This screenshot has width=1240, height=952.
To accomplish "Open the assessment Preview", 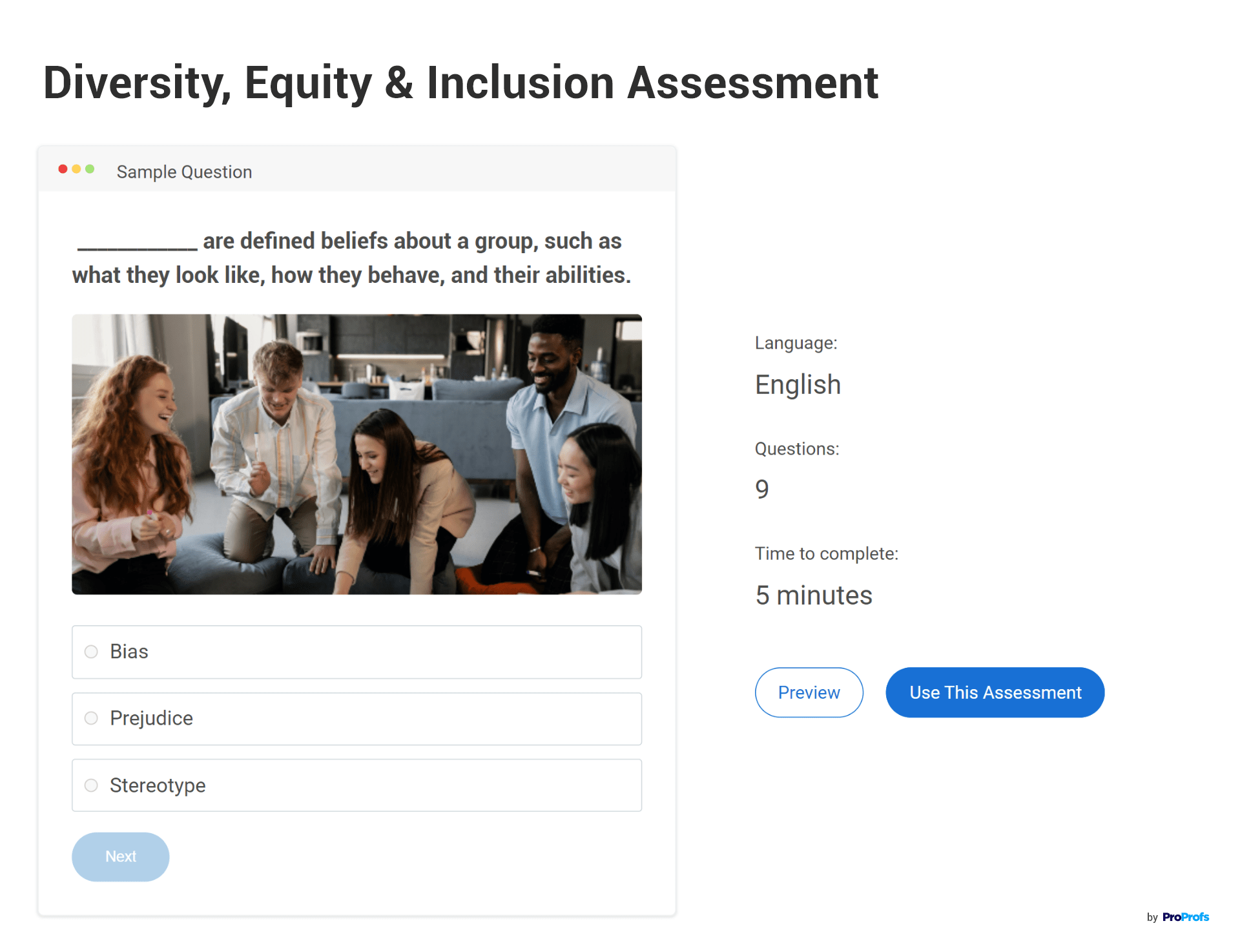I will 809,692.
